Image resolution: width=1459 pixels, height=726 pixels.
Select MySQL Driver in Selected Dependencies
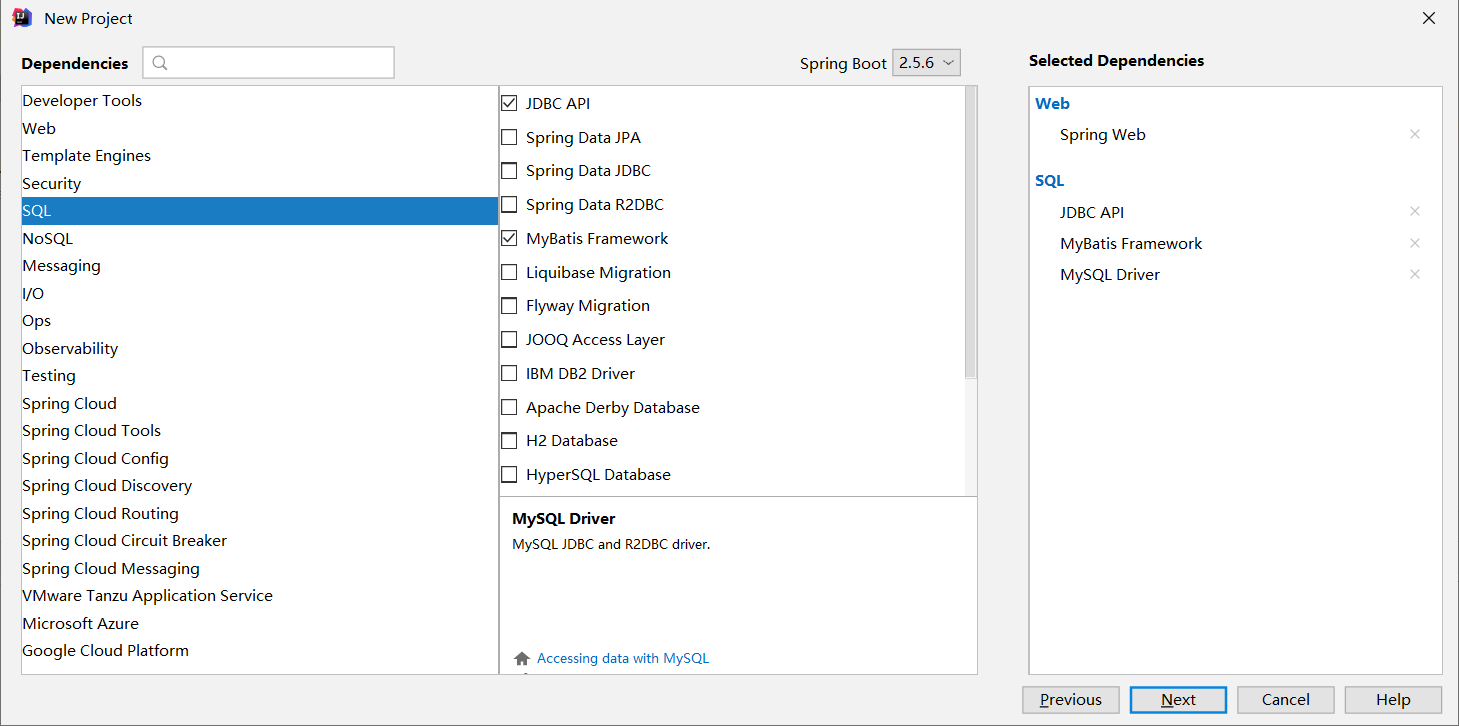tap(1110, 275)
